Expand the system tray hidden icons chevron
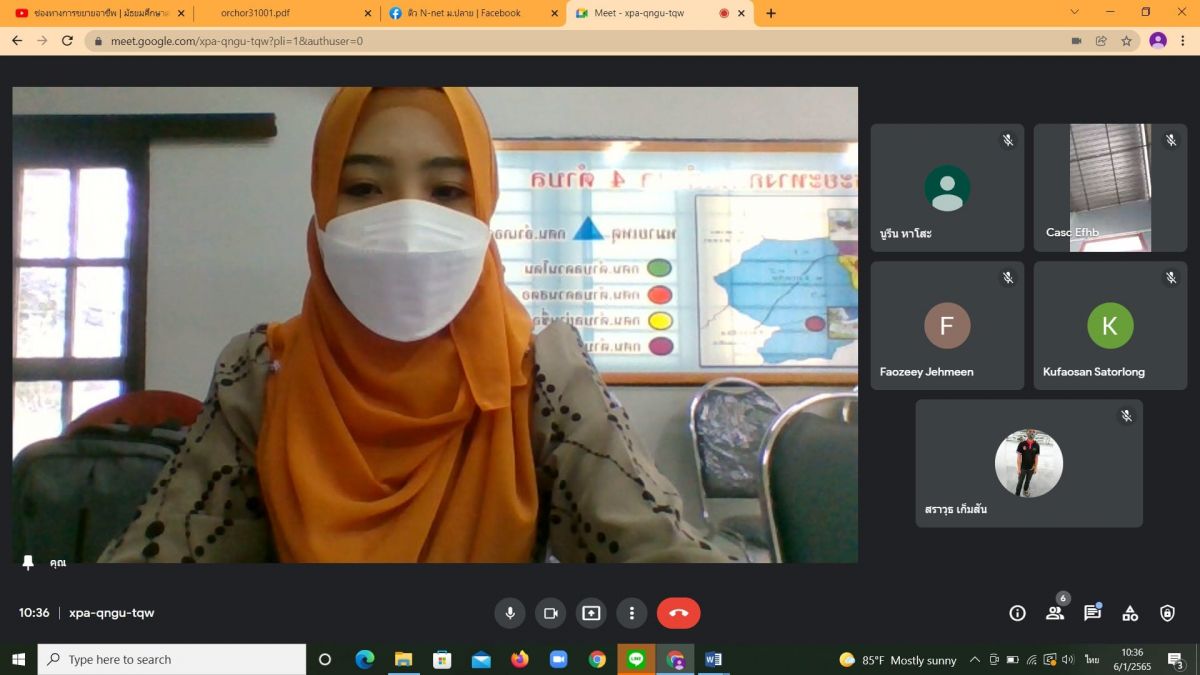Screen dimensions: 1200x675 coord(975,660)
